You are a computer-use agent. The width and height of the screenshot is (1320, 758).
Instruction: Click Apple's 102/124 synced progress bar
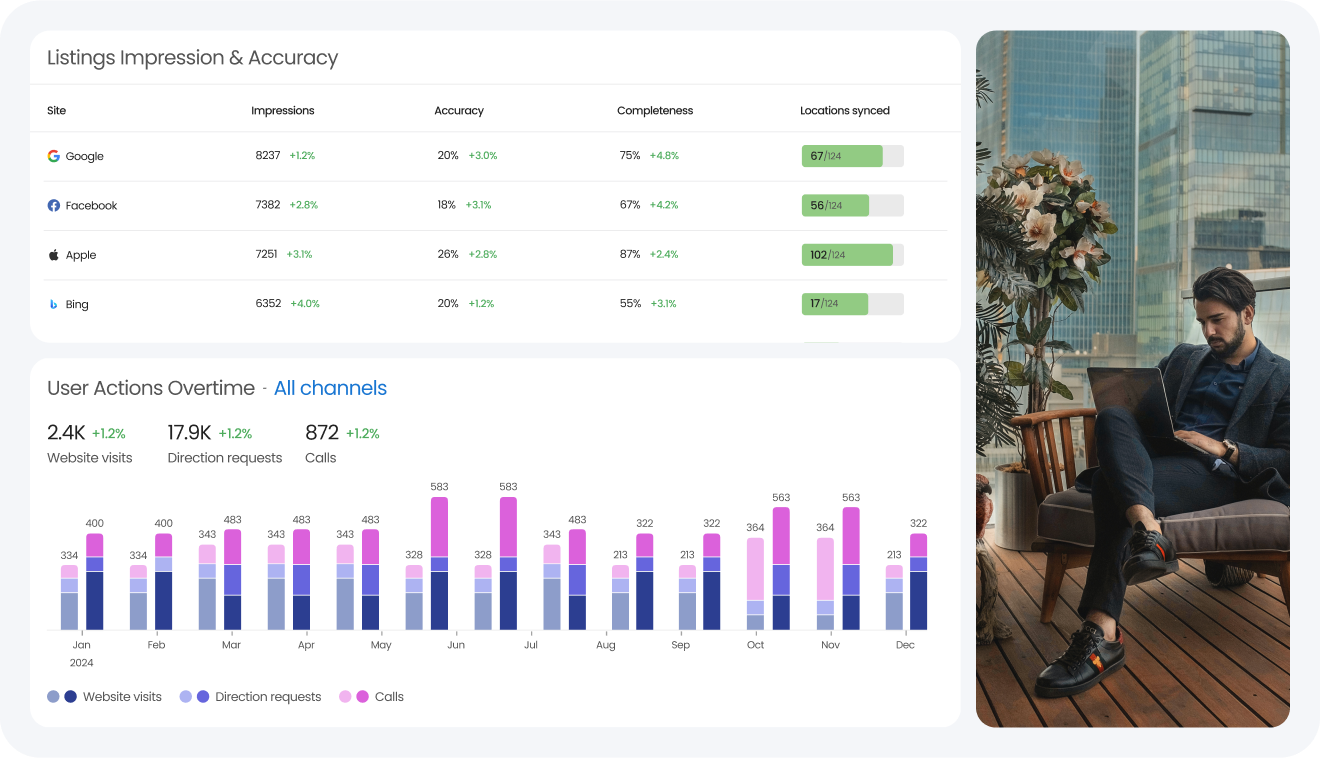point(852,255)
